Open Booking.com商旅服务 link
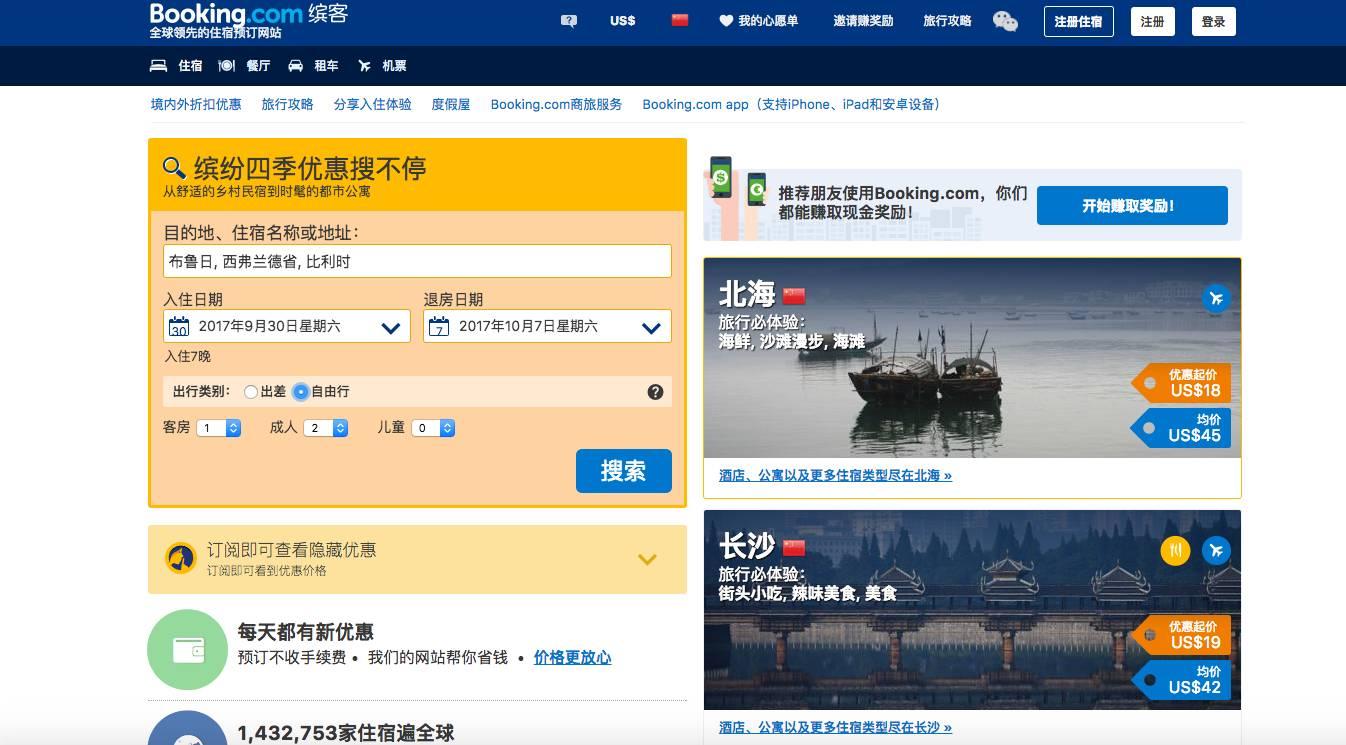 556,104
